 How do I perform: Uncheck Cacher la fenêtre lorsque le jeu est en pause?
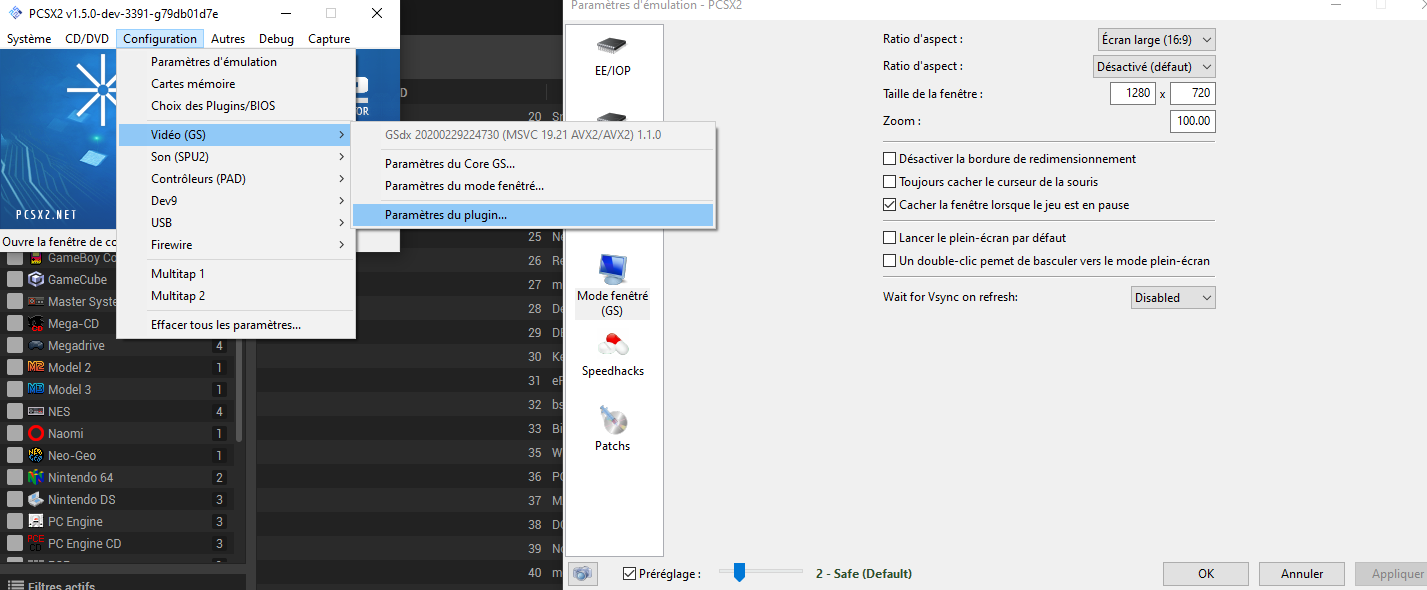[x=890, y=205]
